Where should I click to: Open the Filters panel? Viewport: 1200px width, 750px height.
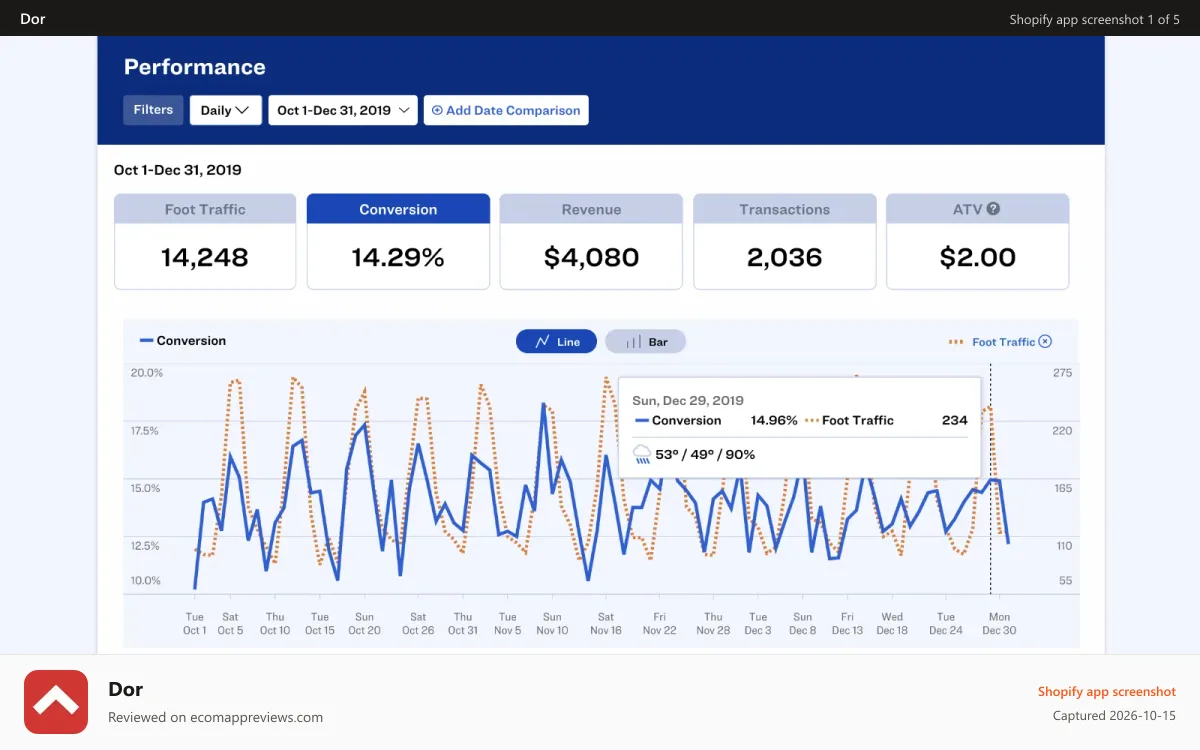153,110
